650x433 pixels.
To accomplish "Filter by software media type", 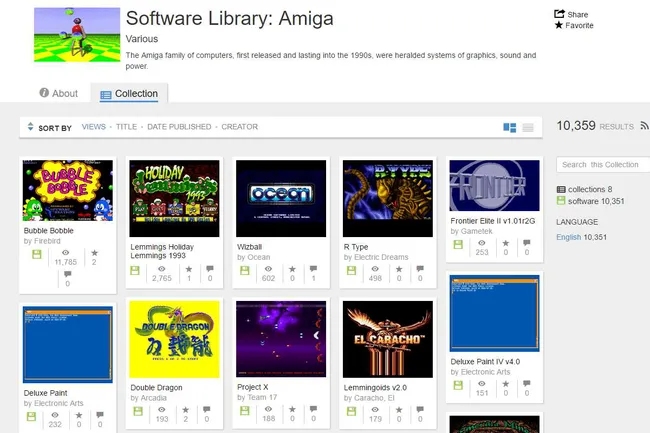I will (590, 201).
